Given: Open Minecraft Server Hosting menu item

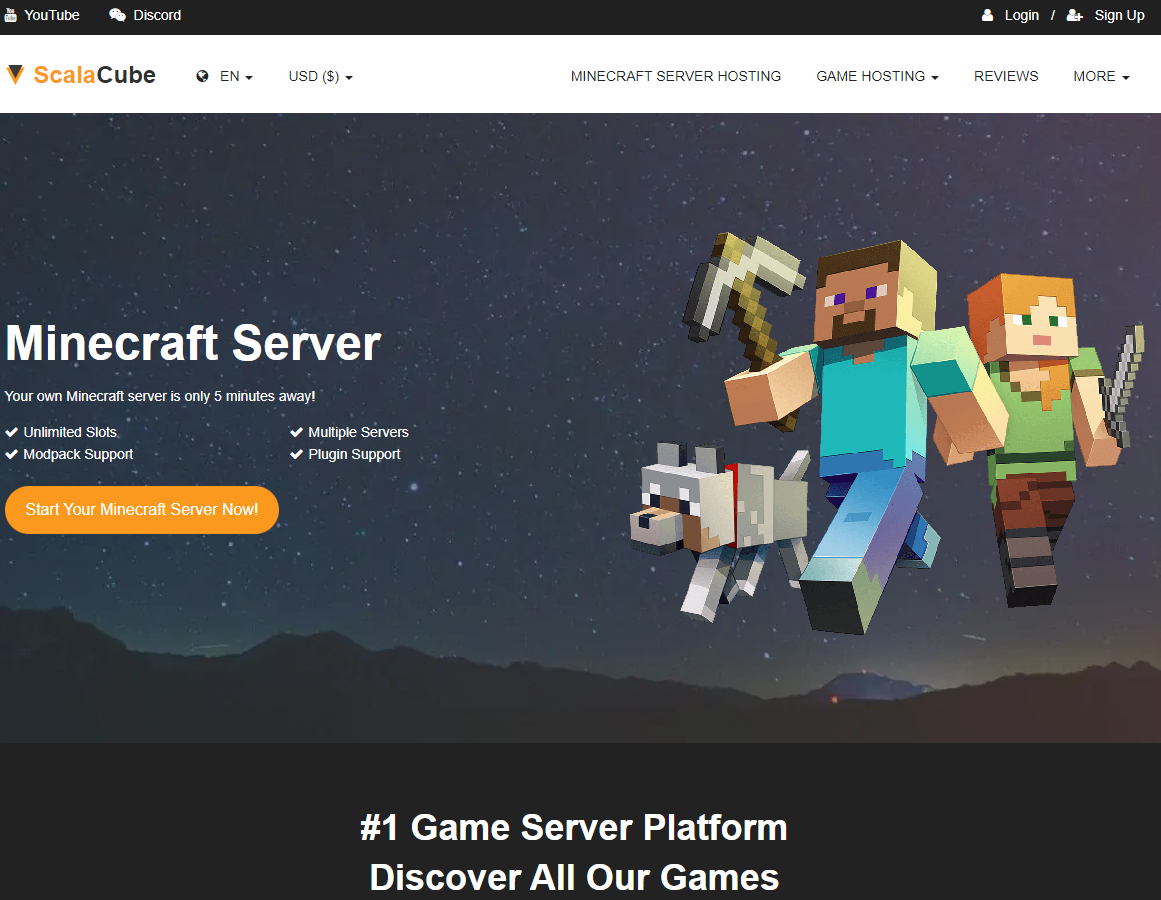Looking at the screenshot, I should click(x=675, y=76).
